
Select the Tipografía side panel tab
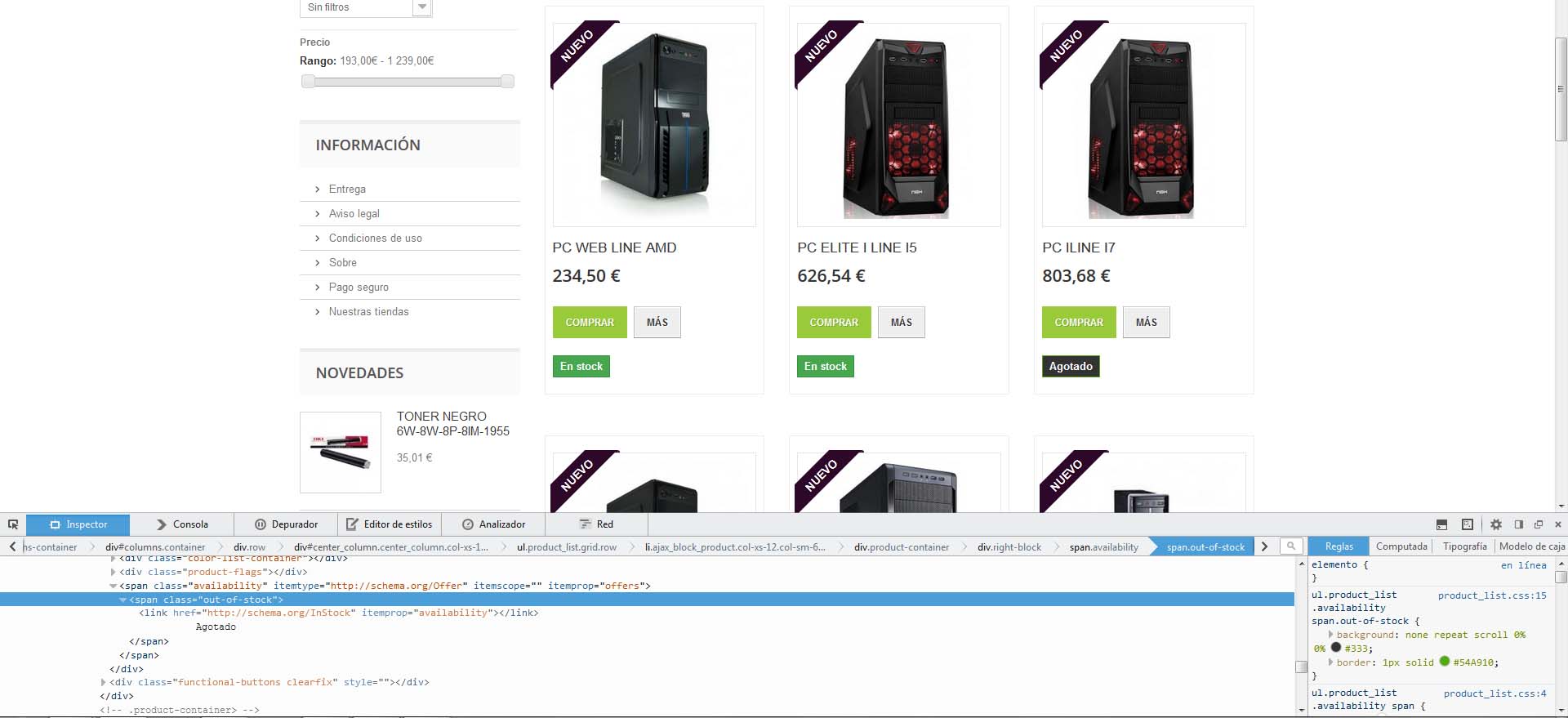[1464, 546]
